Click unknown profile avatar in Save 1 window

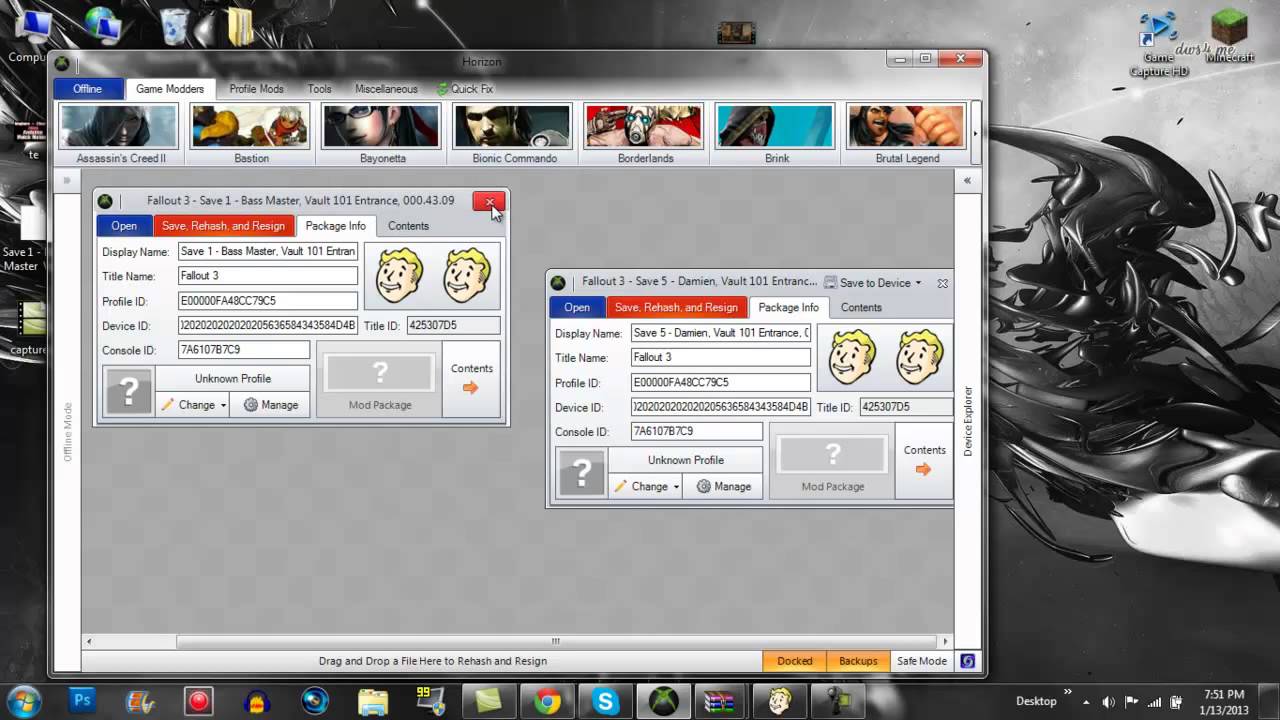[129, 392]
